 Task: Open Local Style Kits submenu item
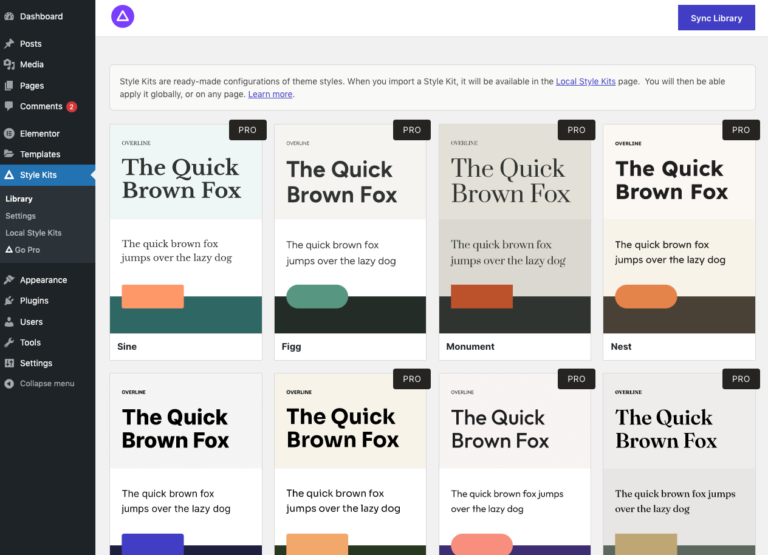tap(33, 233)
